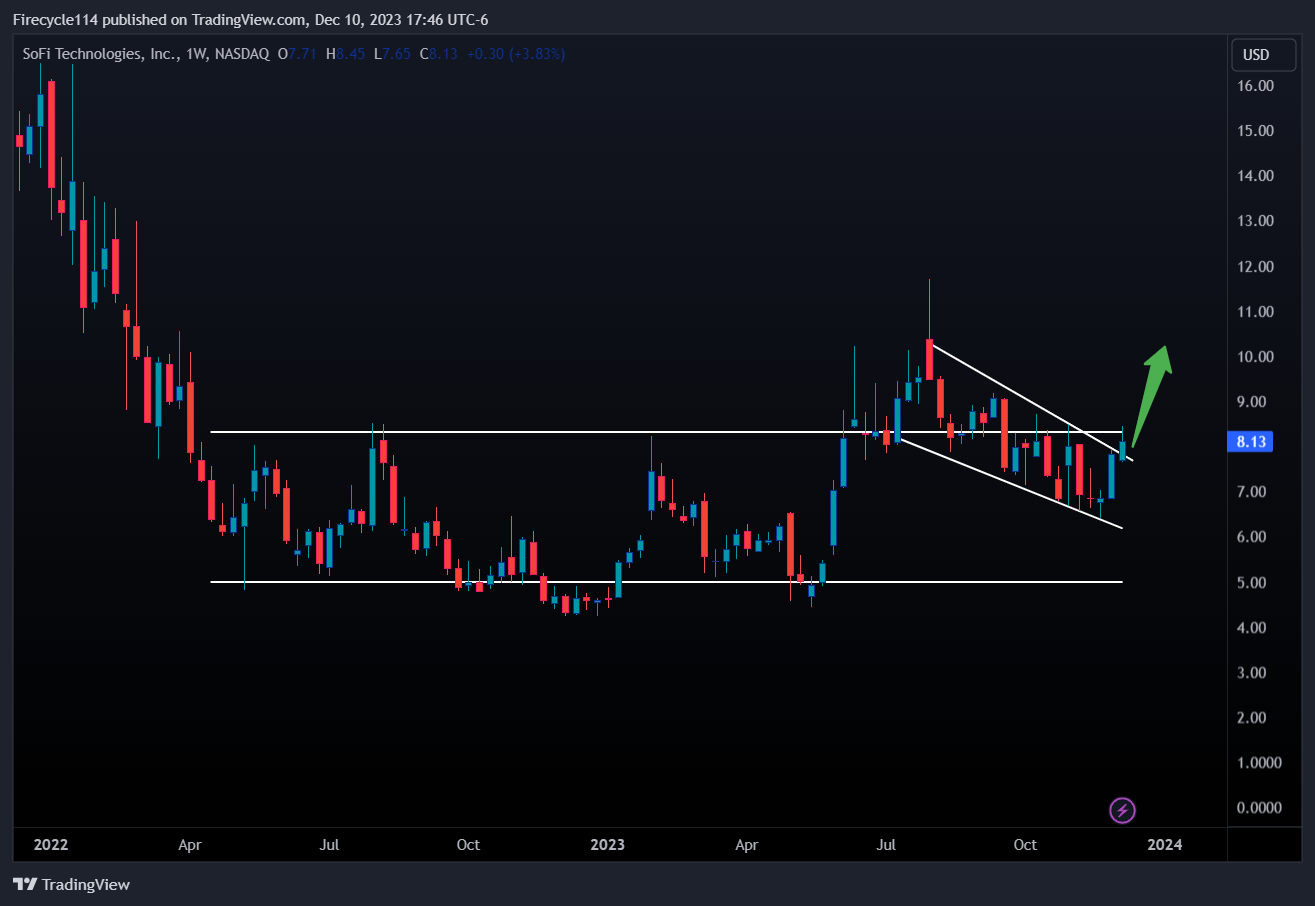
Task: Click the Oct label right of 2023
Action: coord(1025,845)
